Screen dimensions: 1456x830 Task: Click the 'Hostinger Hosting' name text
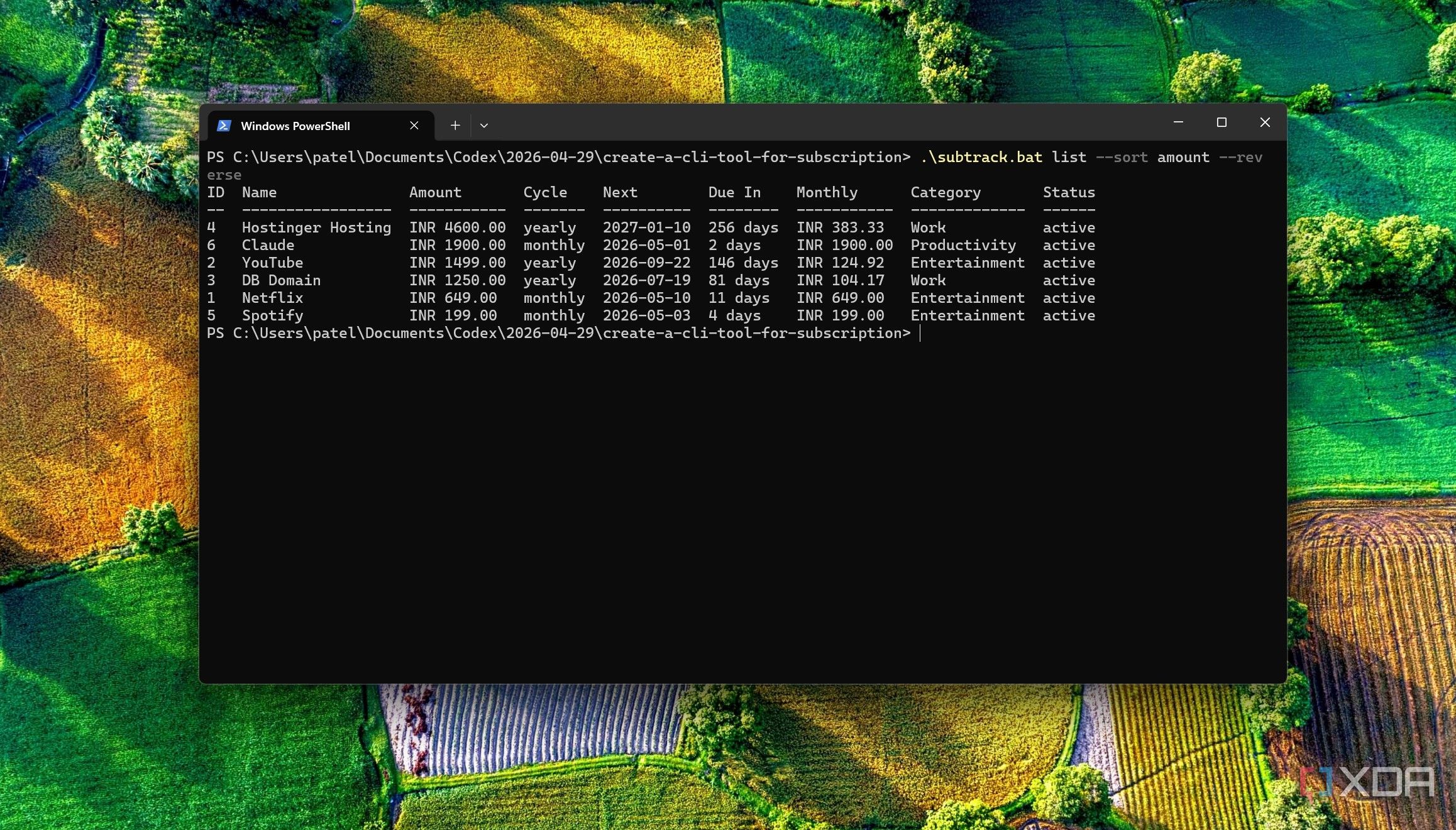tap(316, 227)
